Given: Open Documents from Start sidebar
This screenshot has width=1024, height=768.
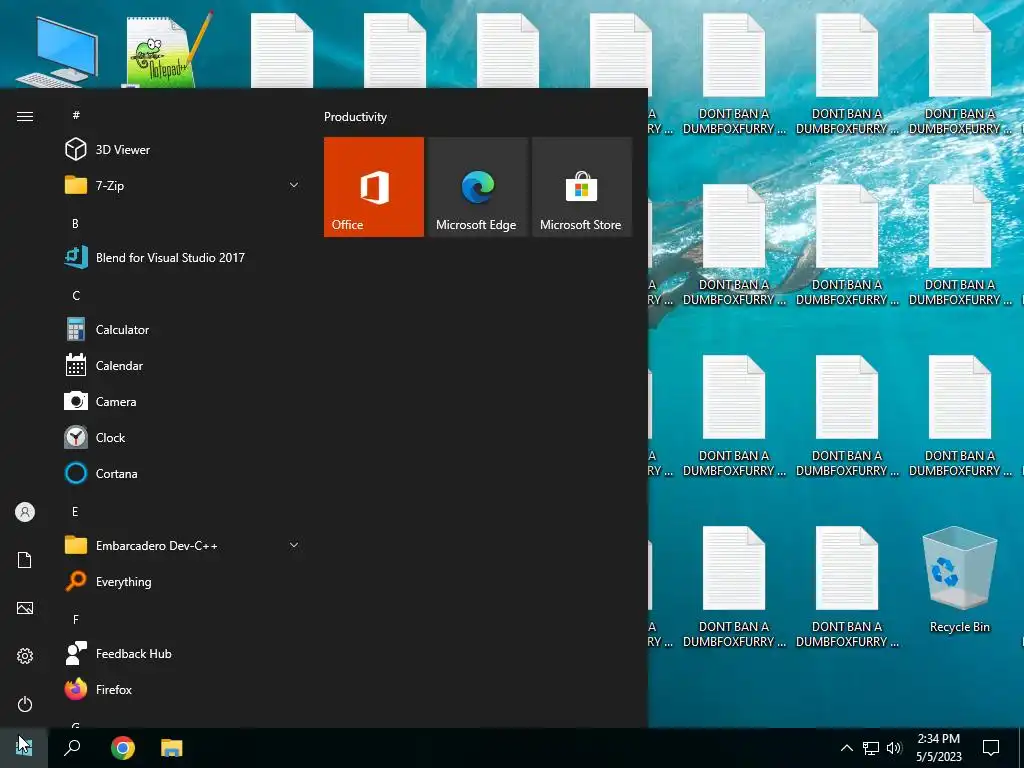Looking at the screenshot, I should tap(25, 560).
